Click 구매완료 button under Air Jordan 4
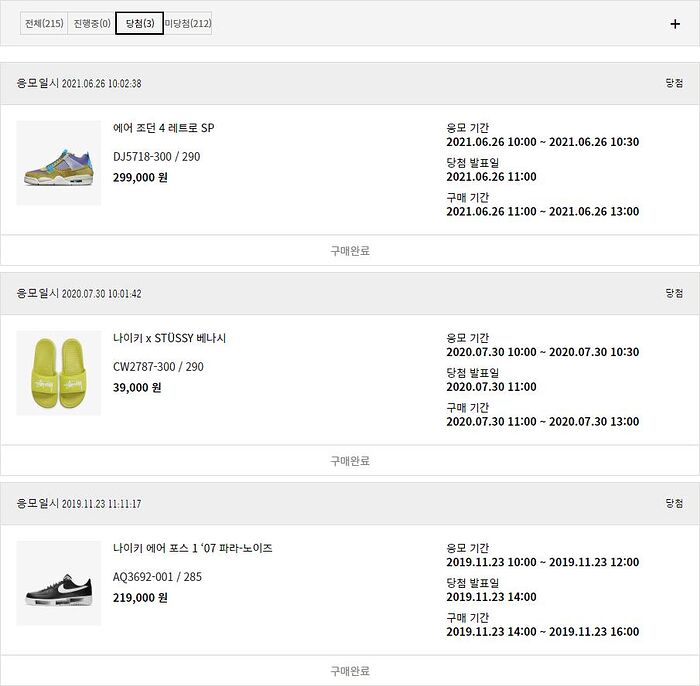700x686 pixels. point(350,251)
